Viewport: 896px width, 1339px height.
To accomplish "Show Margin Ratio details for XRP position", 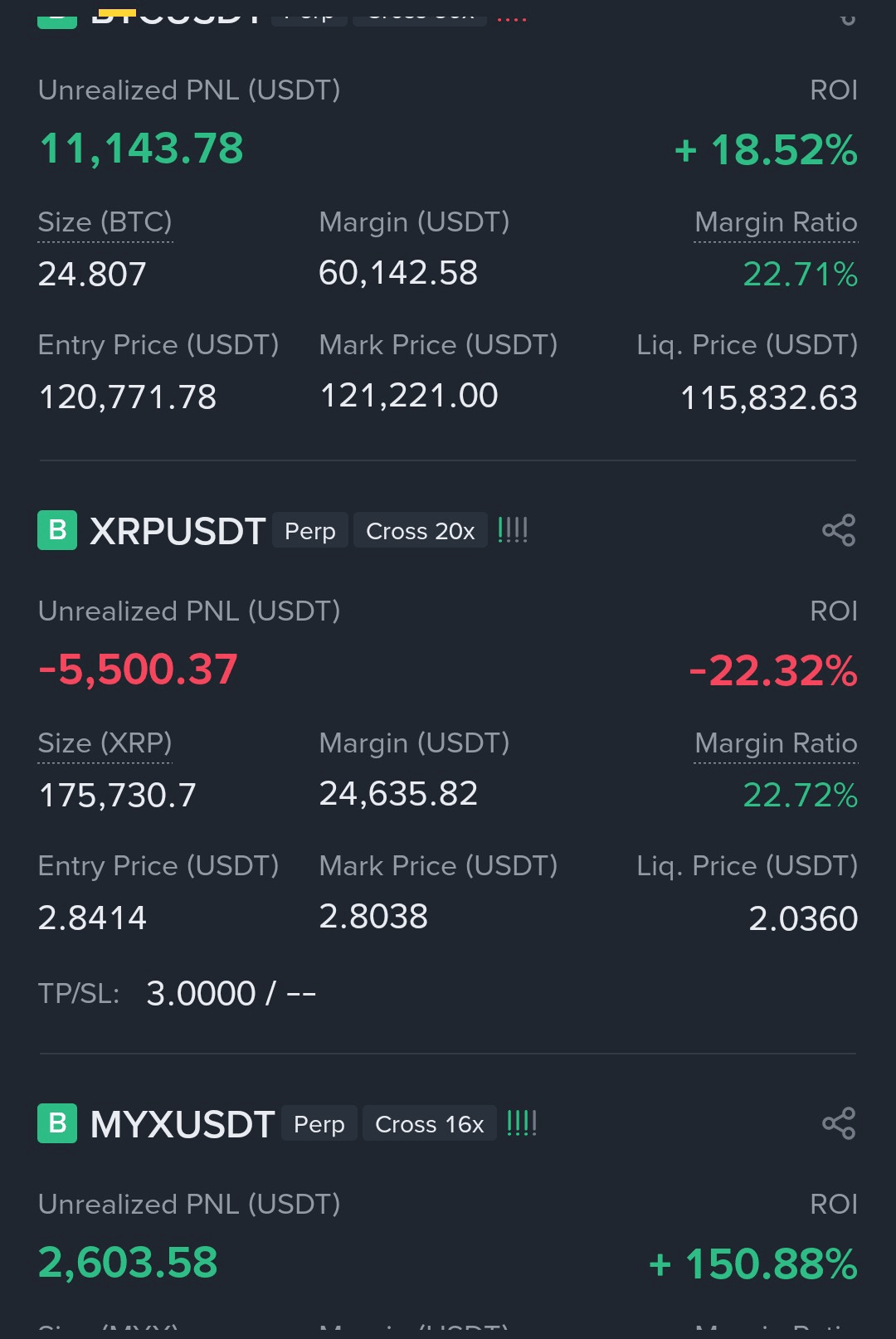I will (776, 743).
